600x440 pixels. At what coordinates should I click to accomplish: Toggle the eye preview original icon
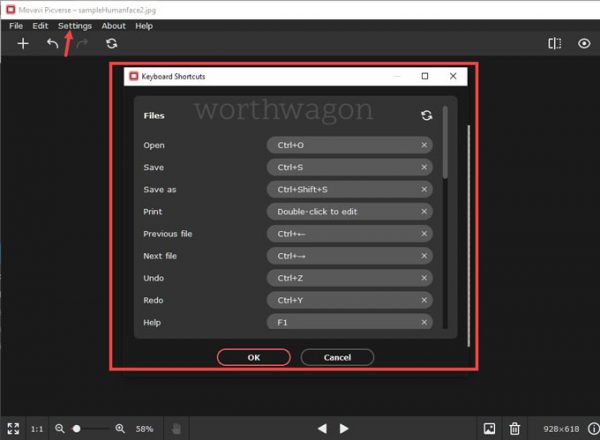coord(584,44)
